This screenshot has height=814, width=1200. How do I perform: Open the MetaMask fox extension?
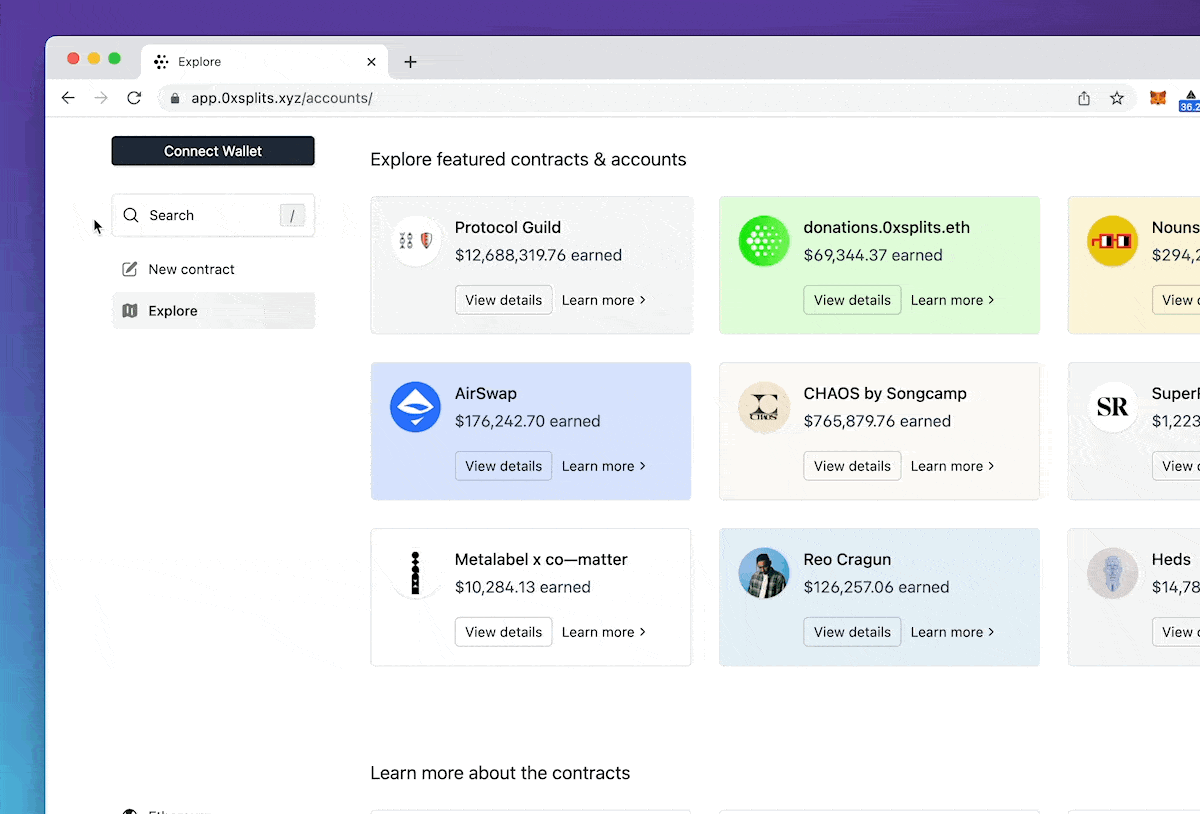pyautogui.click(x=1158, y=98)
